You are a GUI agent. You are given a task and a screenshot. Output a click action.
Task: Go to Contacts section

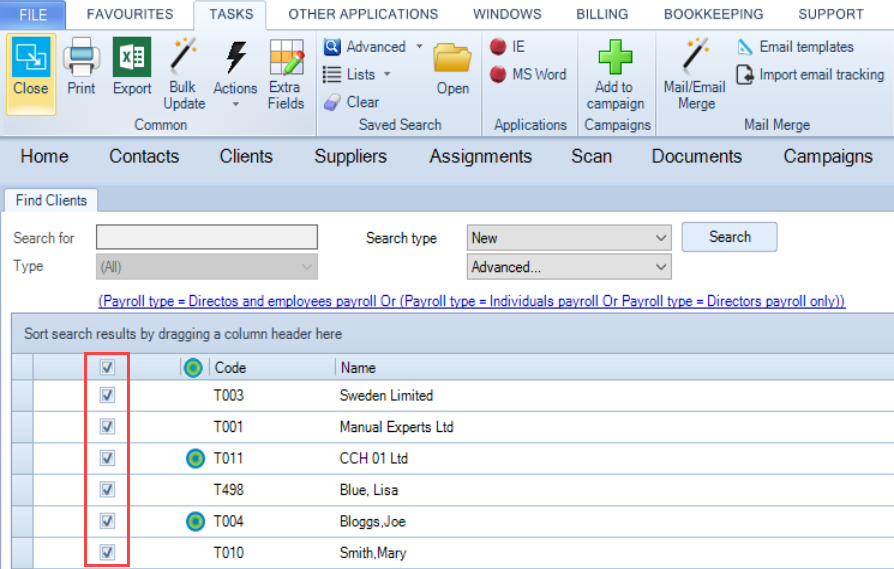point(144,156)
